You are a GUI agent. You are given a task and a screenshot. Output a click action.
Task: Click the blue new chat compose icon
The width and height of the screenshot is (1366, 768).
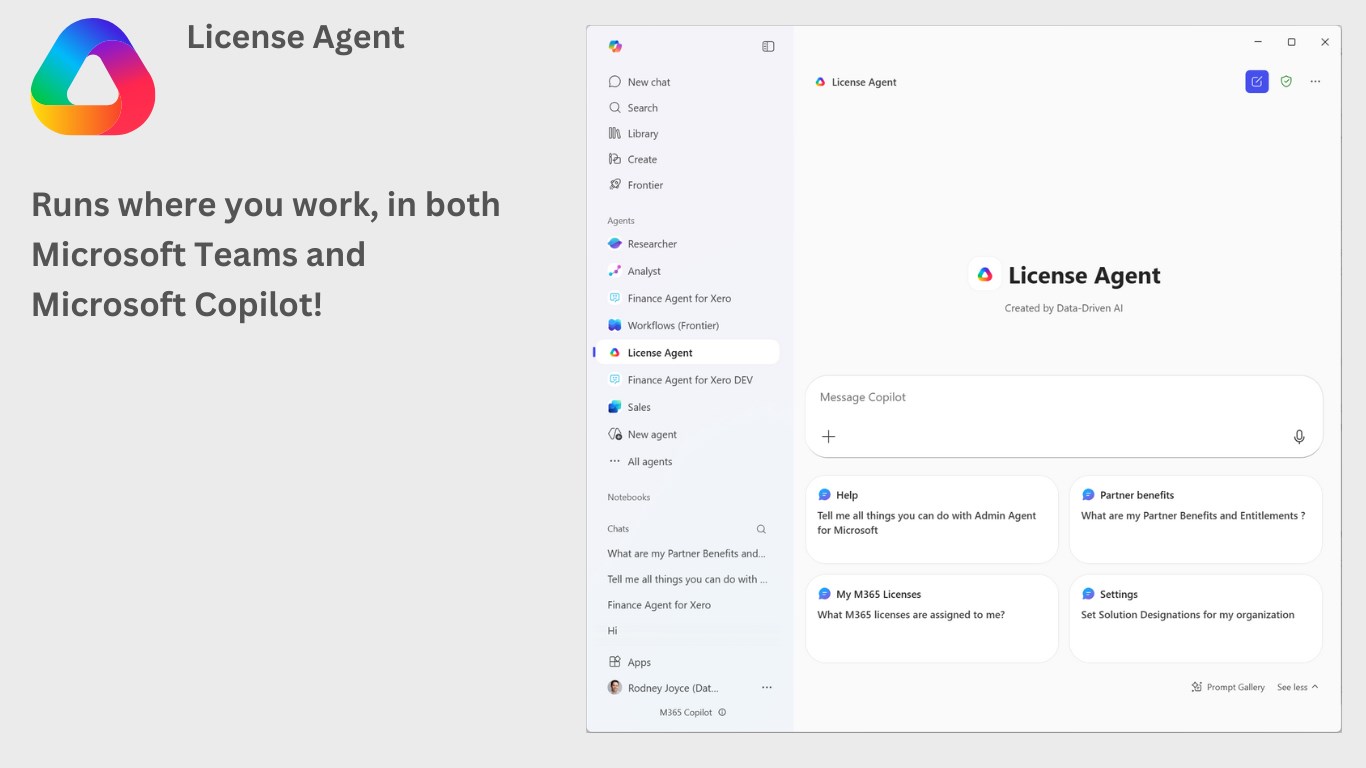coord(1257,82)
